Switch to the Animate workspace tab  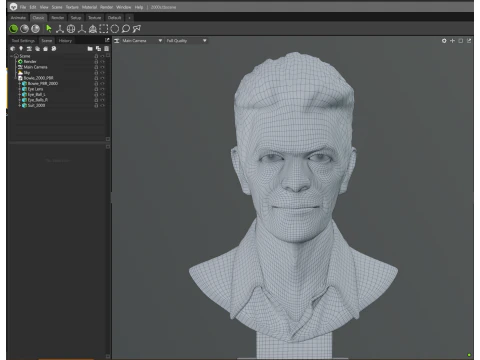(x=18, y=18)
